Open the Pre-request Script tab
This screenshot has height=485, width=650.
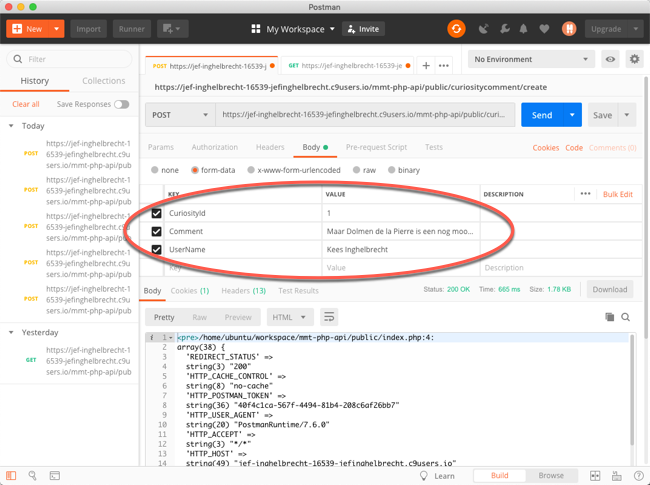(x=376, y=147)
